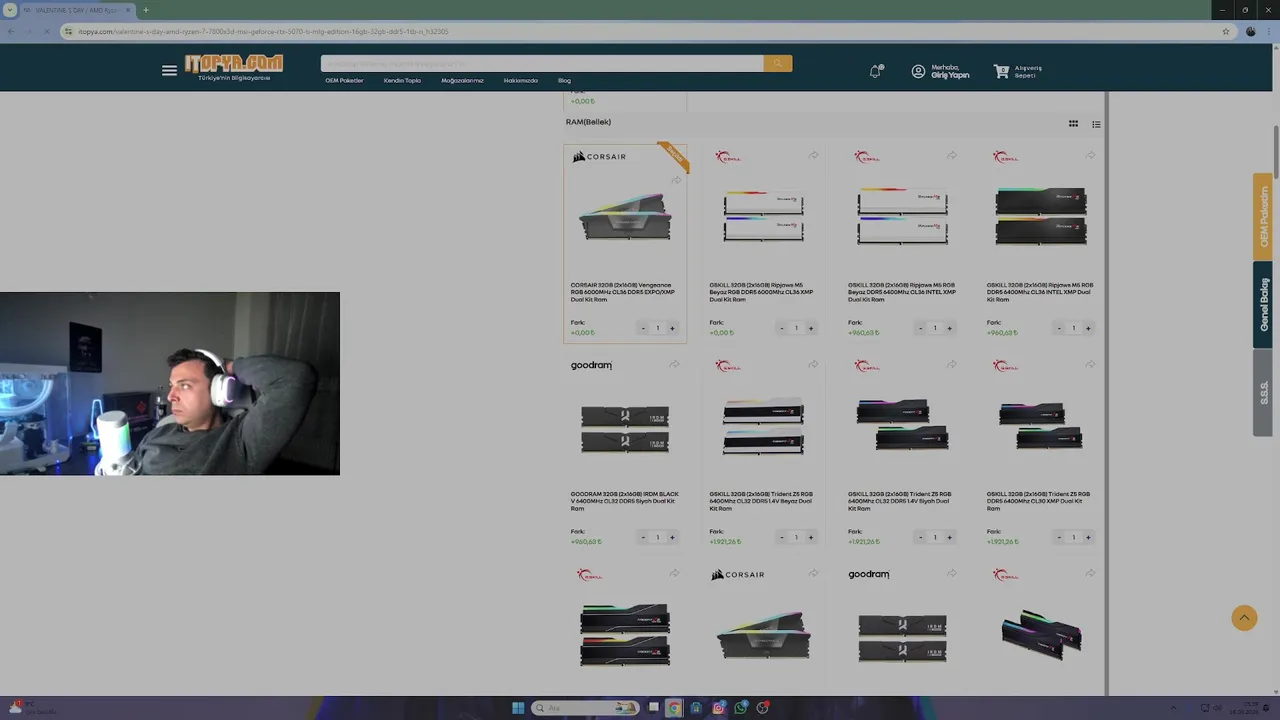Increase quantity of Corsair Vengeance 6000MHz RAM
The width and height of the screenshot is (1280, 720).
tap(672, 328)
